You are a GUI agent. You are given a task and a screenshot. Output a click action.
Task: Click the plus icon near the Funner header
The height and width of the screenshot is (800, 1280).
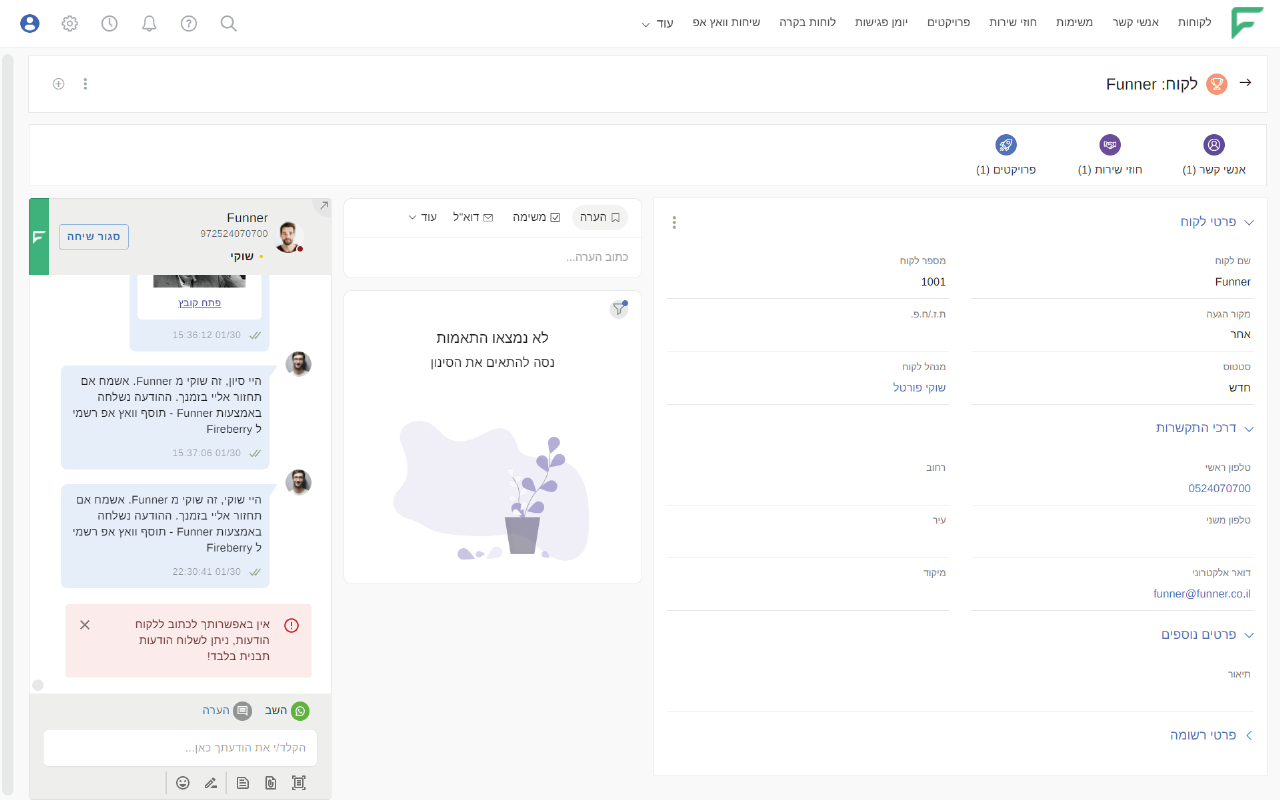click(x=58, y=84)
